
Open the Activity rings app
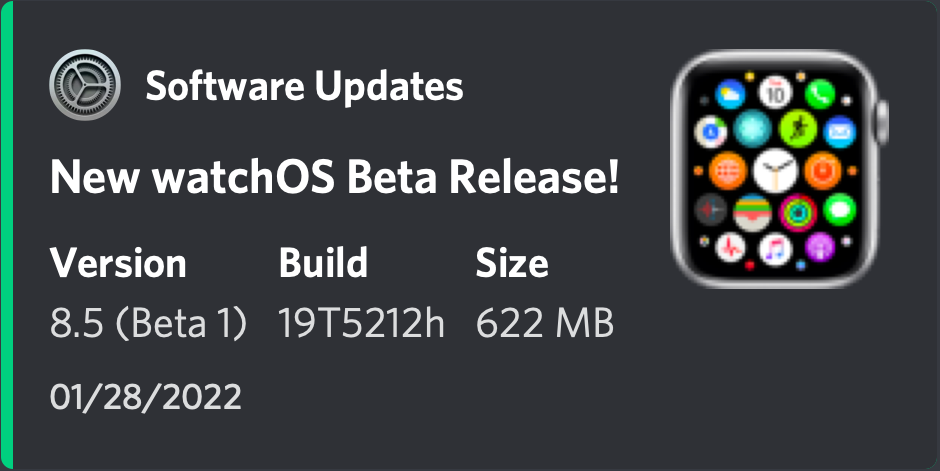point(797,210)
